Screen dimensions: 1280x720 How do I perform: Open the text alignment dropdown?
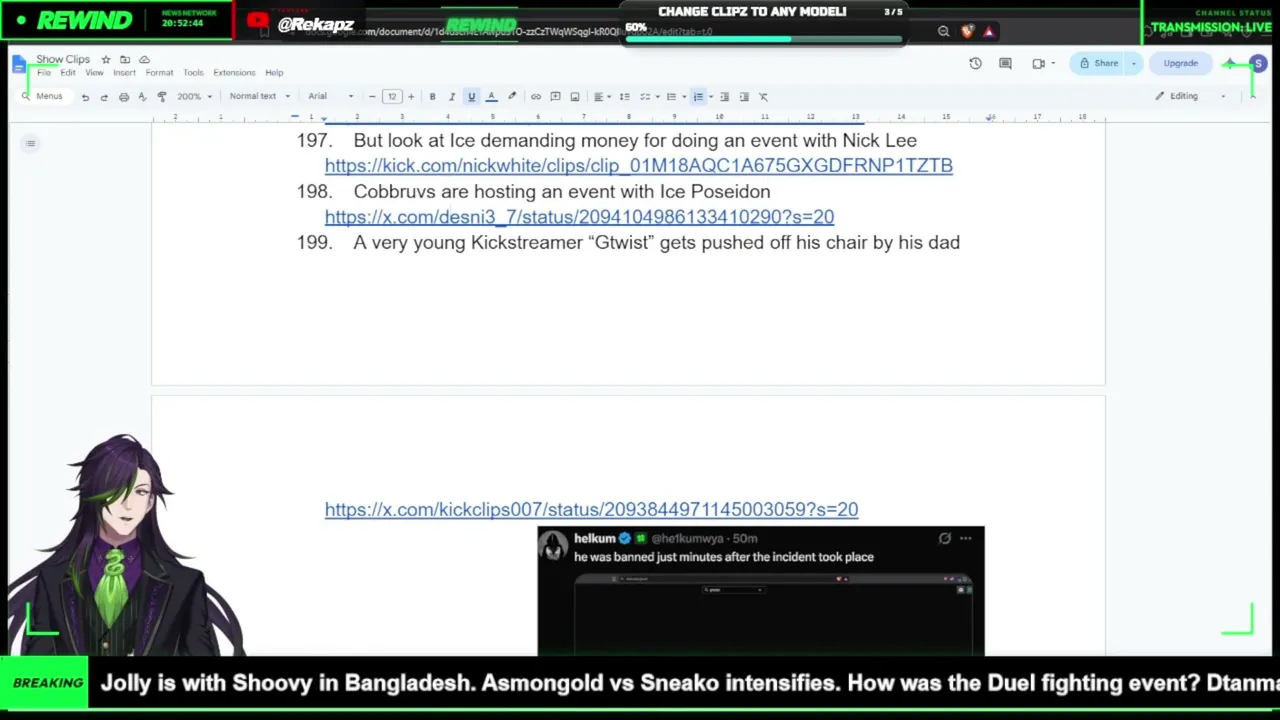(601, 97)
